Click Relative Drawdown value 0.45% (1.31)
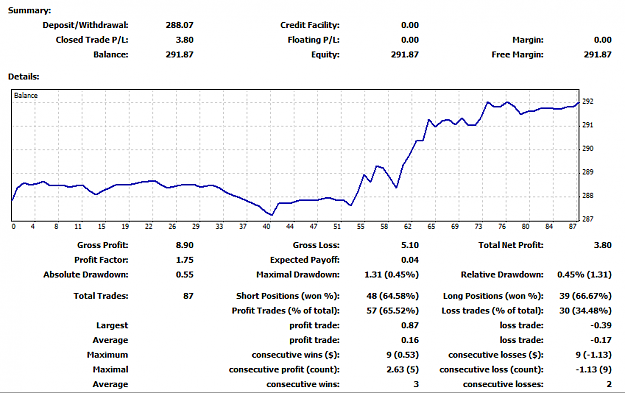The height and width of the screenshot is (393, 625). point(584,275)
